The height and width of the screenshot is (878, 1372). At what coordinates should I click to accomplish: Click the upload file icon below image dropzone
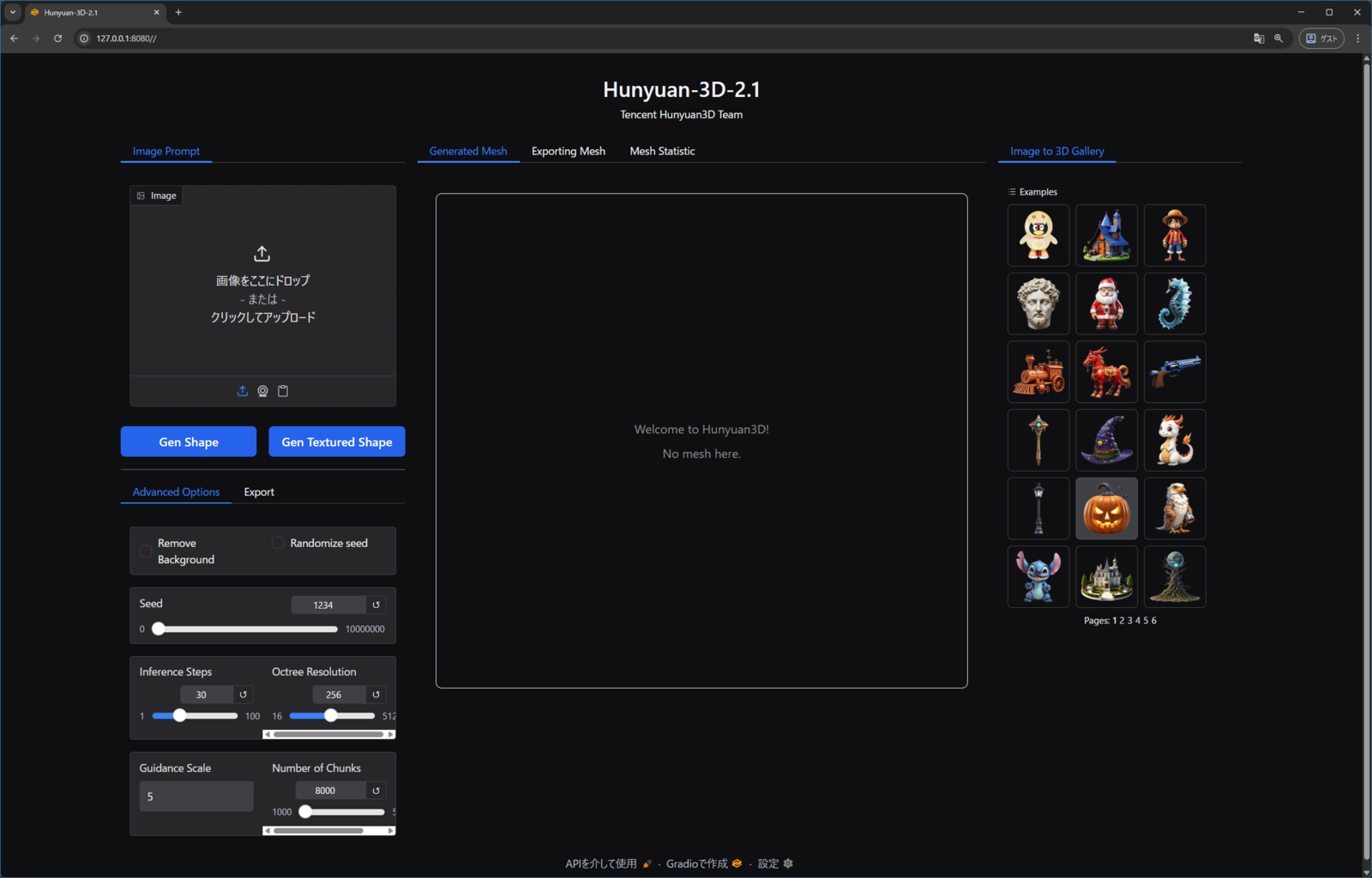[x=243, y=391]
